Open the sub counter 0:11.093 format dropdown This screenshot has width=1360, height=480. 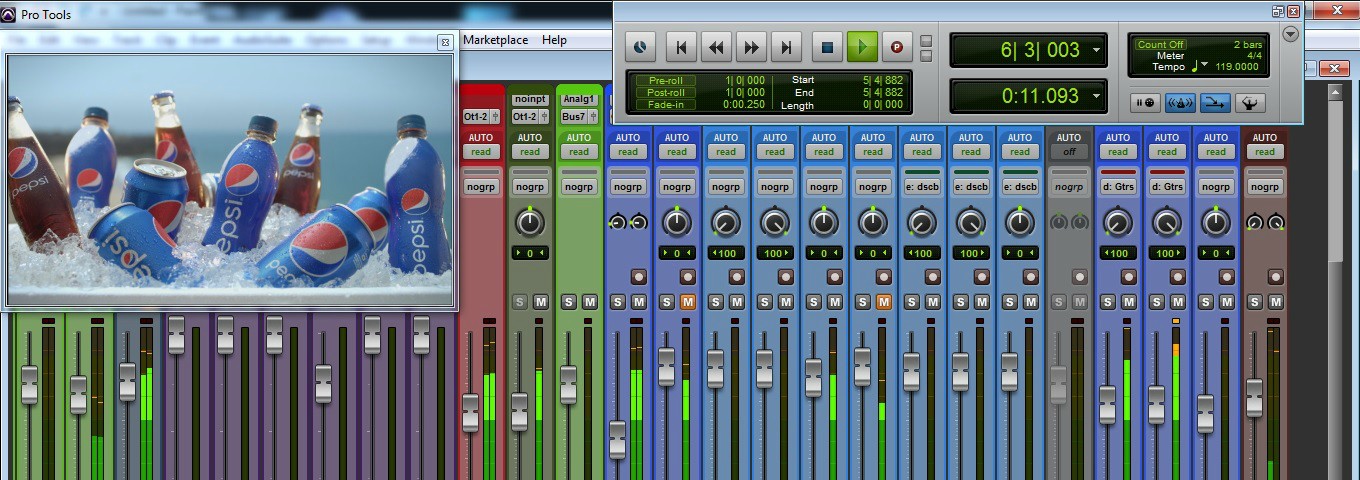1097,96
